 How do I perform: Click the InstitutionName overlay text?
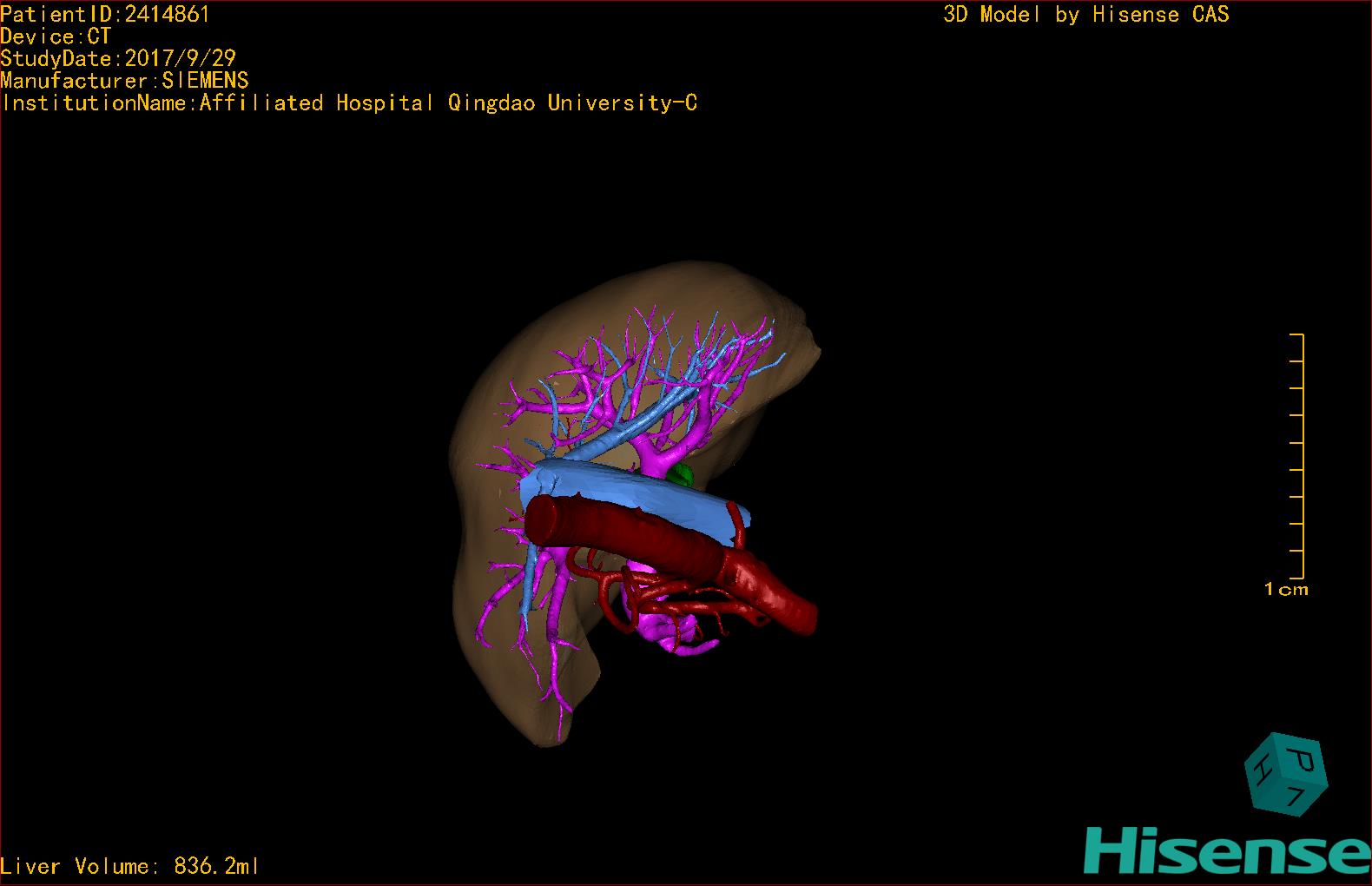pos(349,102)
